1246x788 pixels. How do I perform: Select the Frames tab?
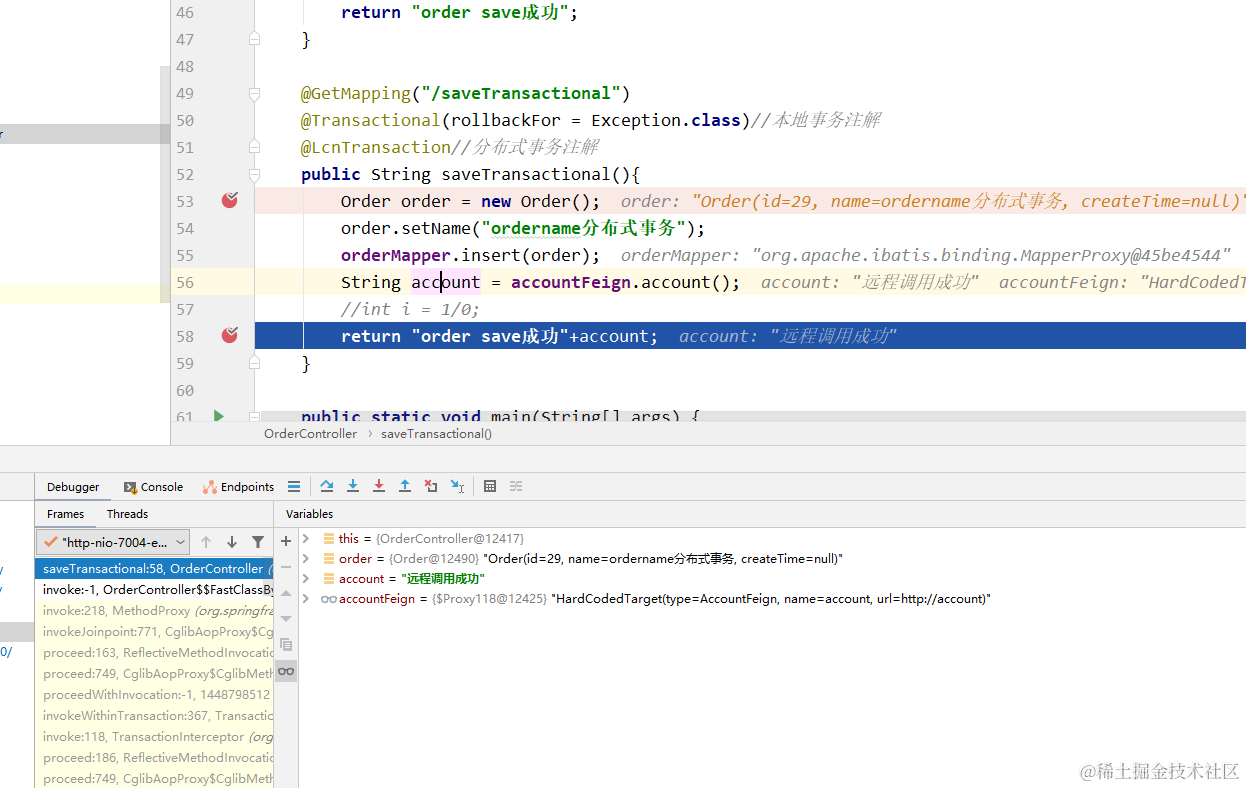(66, 514)
